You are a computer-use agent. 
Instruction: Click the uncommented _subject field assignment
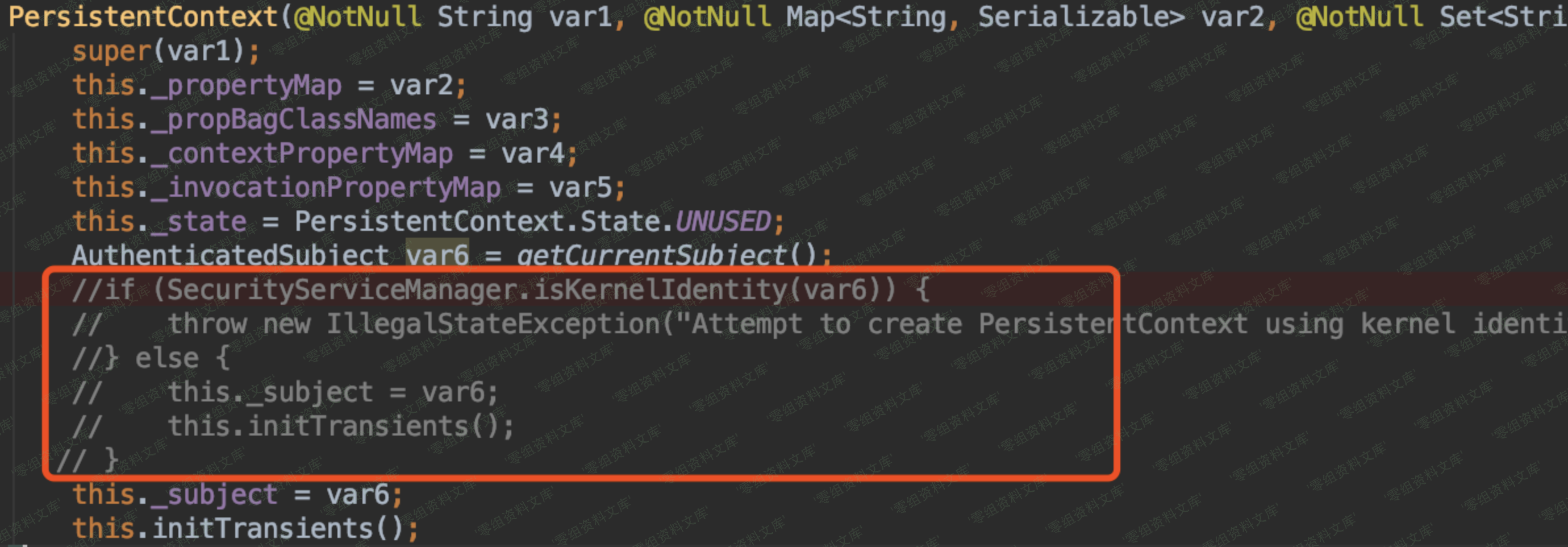222,495
